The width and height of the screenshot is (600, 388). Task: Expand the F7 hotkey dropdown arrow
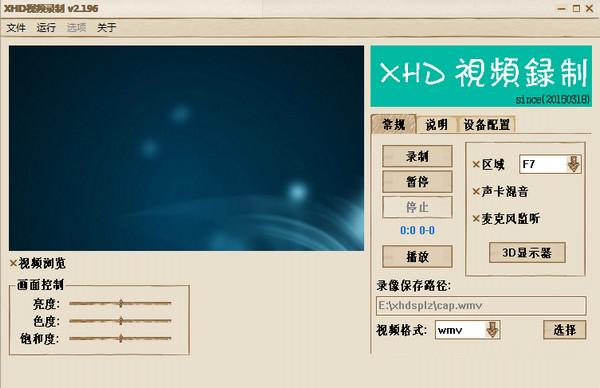[573, 164]
